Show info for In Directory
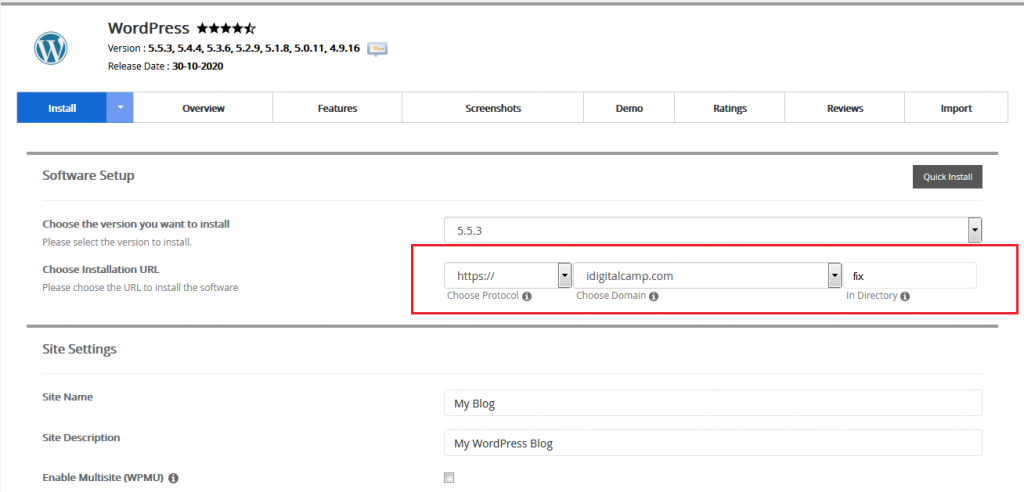The height and width of the screenshot is (492, 1024). (x=905, y=296)
